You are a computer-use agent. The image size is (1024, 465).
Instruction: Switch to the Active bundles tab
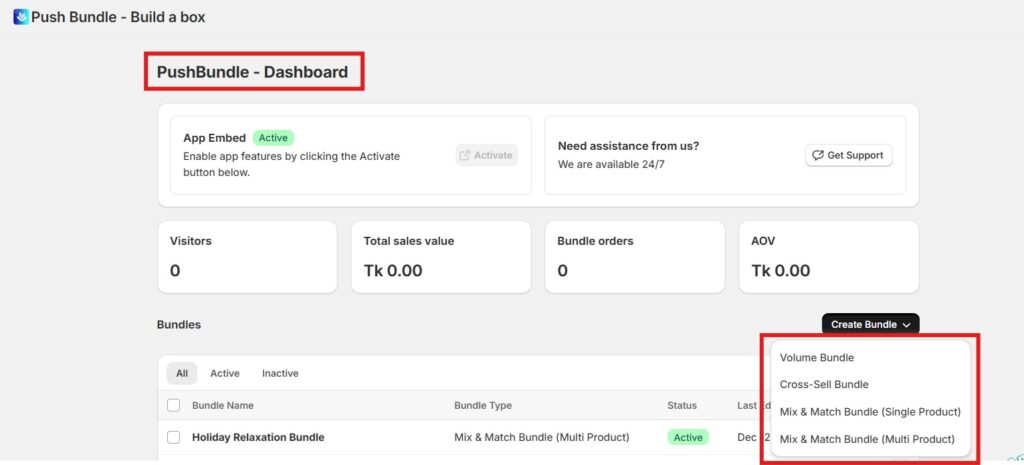click(x=225, y=374)
